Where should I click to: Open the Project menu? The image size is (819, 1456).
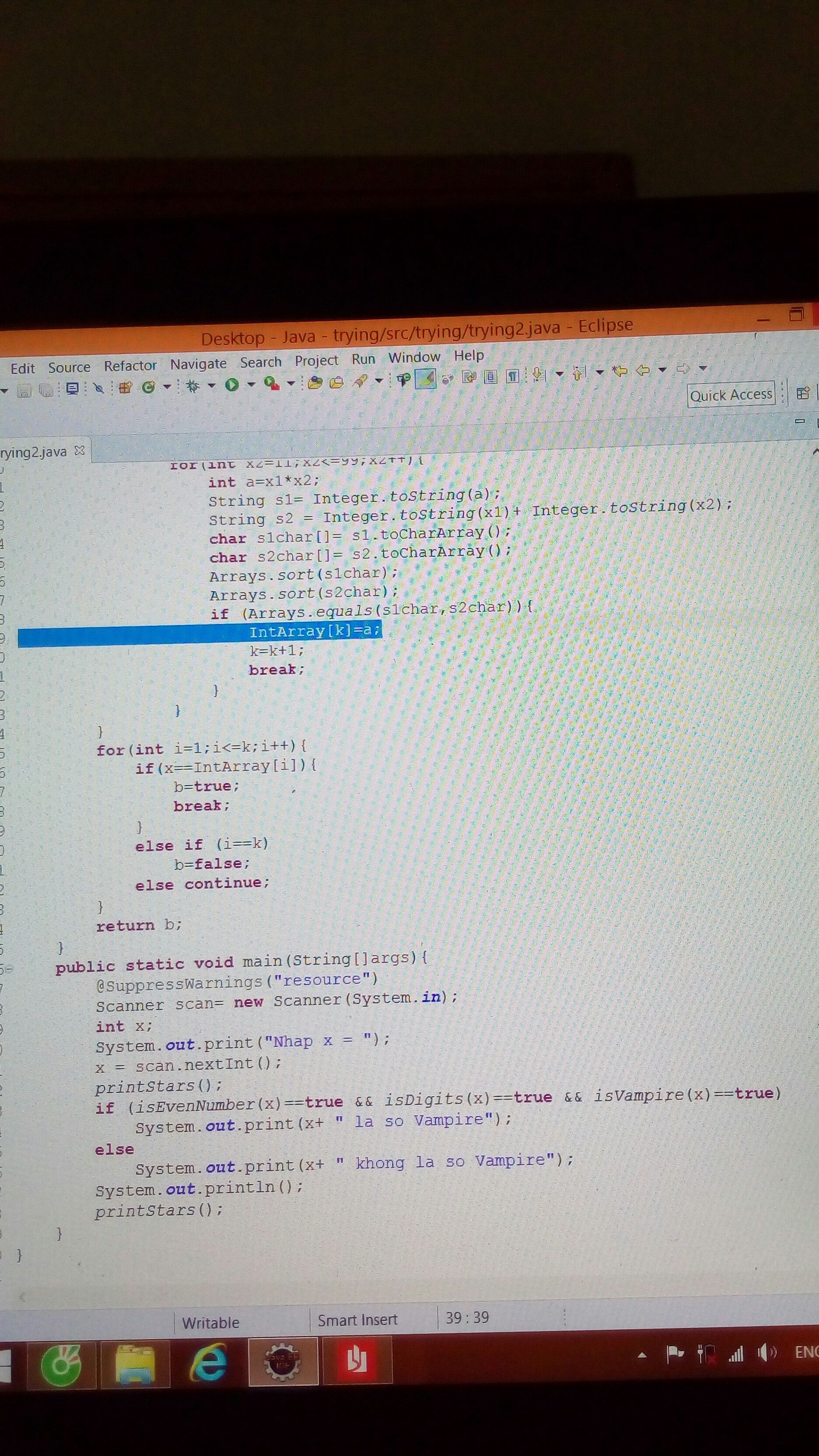(316, 360)
